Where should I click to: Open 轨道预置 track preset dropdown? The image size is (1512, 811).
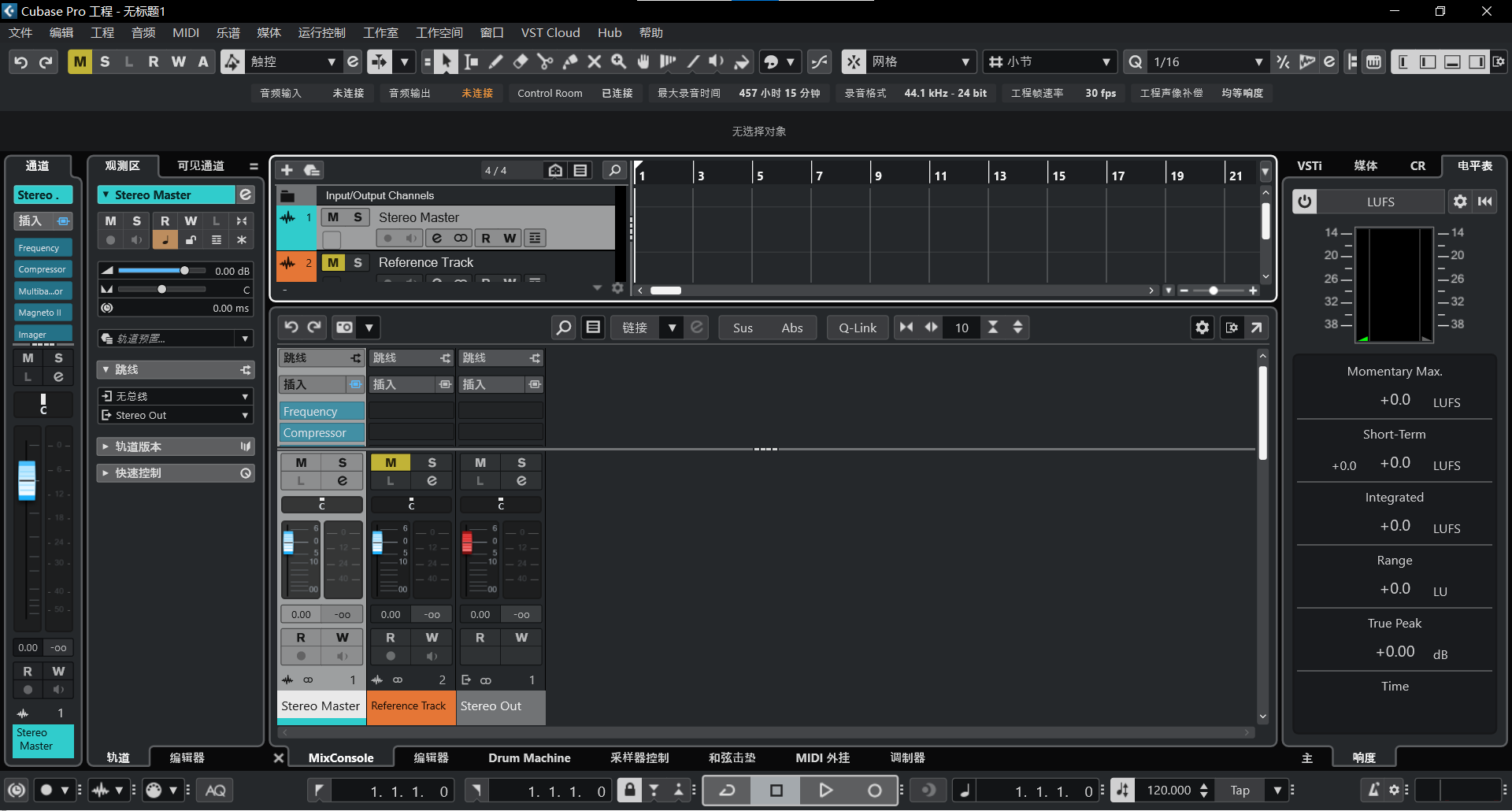[176, 339]
